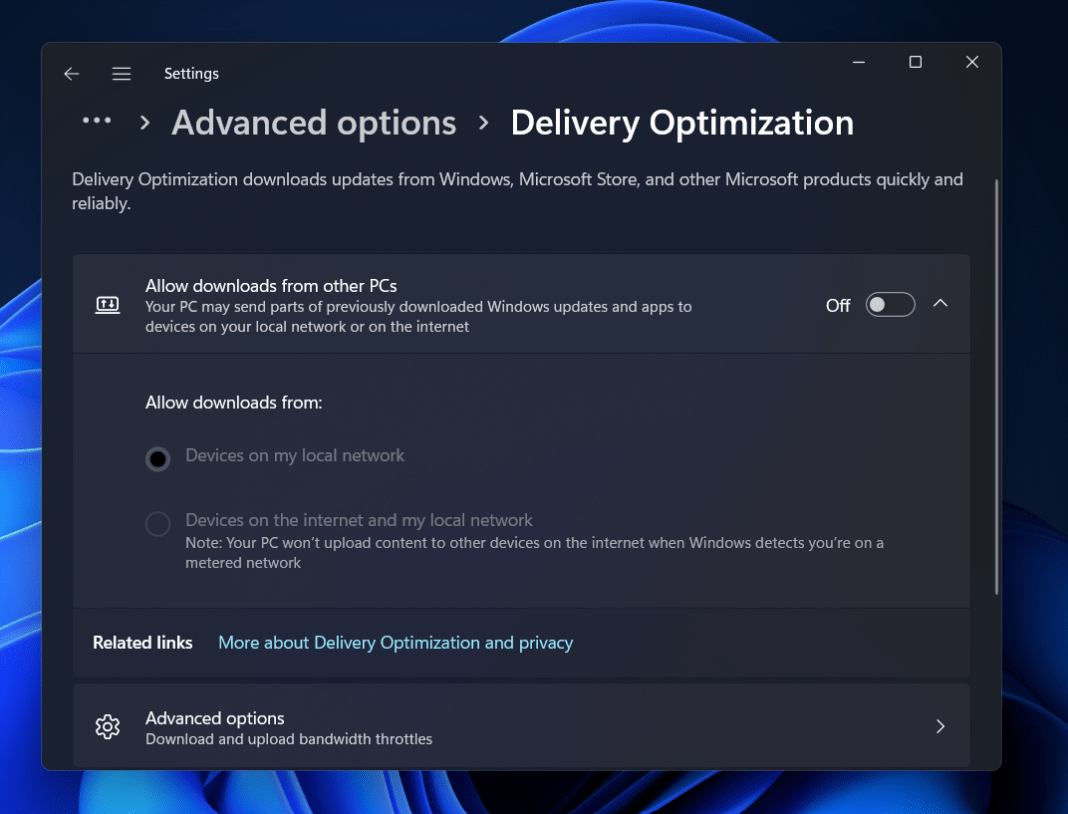This screenshot has height=814, width=1068.
Task: Click the download icon beside Allow downloads from other PCs
Action: 107,305
